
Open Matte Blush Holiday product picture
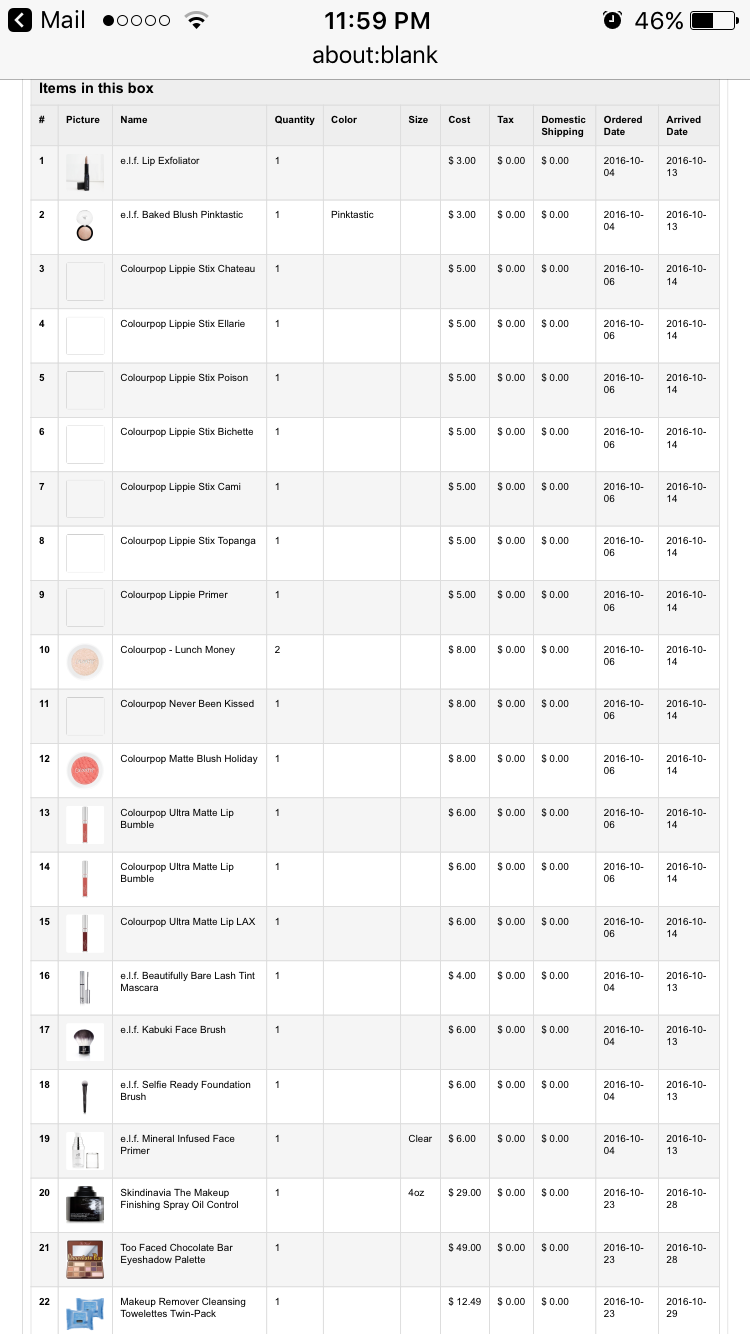85,770
